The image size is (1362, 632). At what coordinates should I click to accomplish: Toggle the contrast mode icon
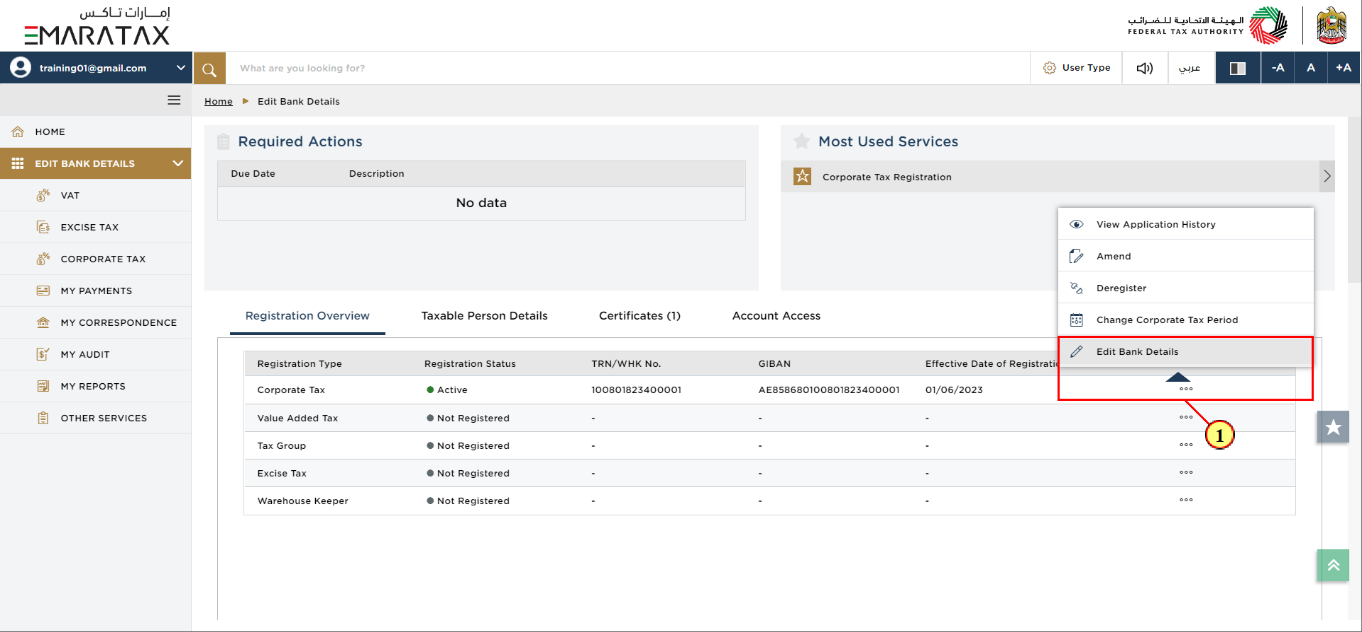click(x=1238, y=68)
